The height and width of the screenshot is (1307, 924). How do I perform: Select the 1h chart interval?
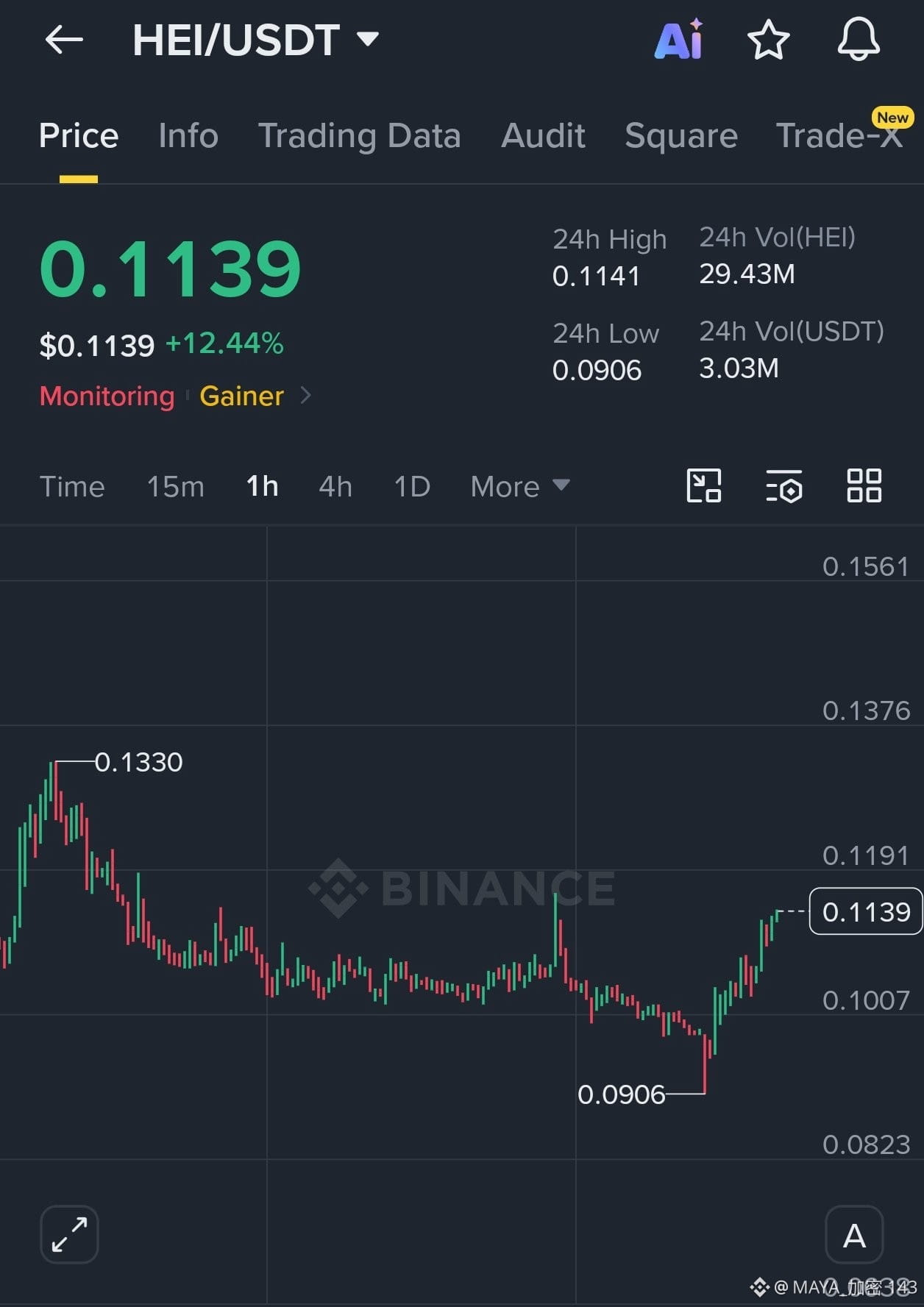tap(262, 486)
